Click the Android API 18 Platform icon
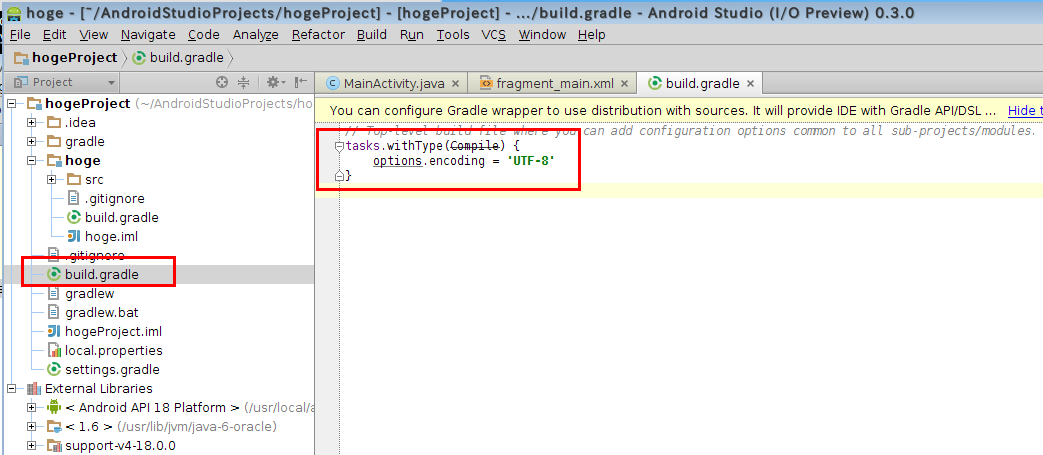Viewport: 1043px width, 455px height. tap(54, 407)
